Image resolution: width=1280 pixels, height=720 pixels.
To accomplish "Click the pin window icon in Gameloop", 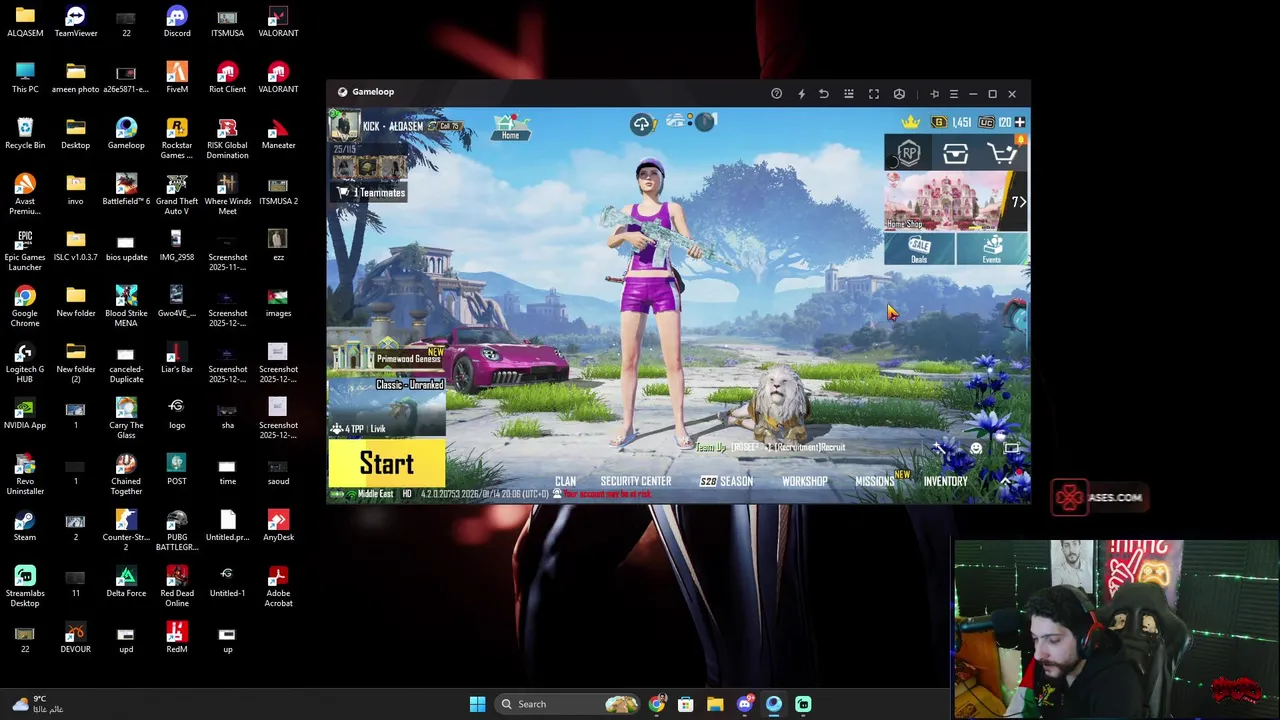I will [x=934, y=94].
